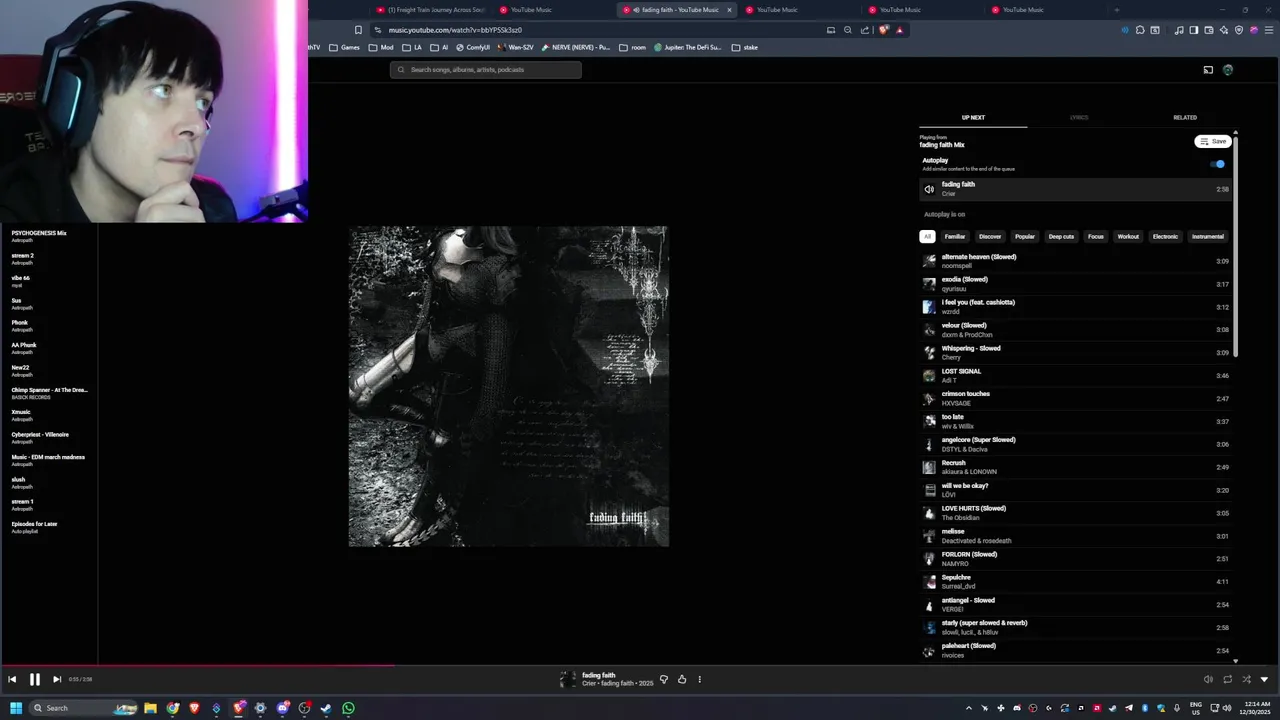Click the Brave Shields lion icon

(885, 30)
